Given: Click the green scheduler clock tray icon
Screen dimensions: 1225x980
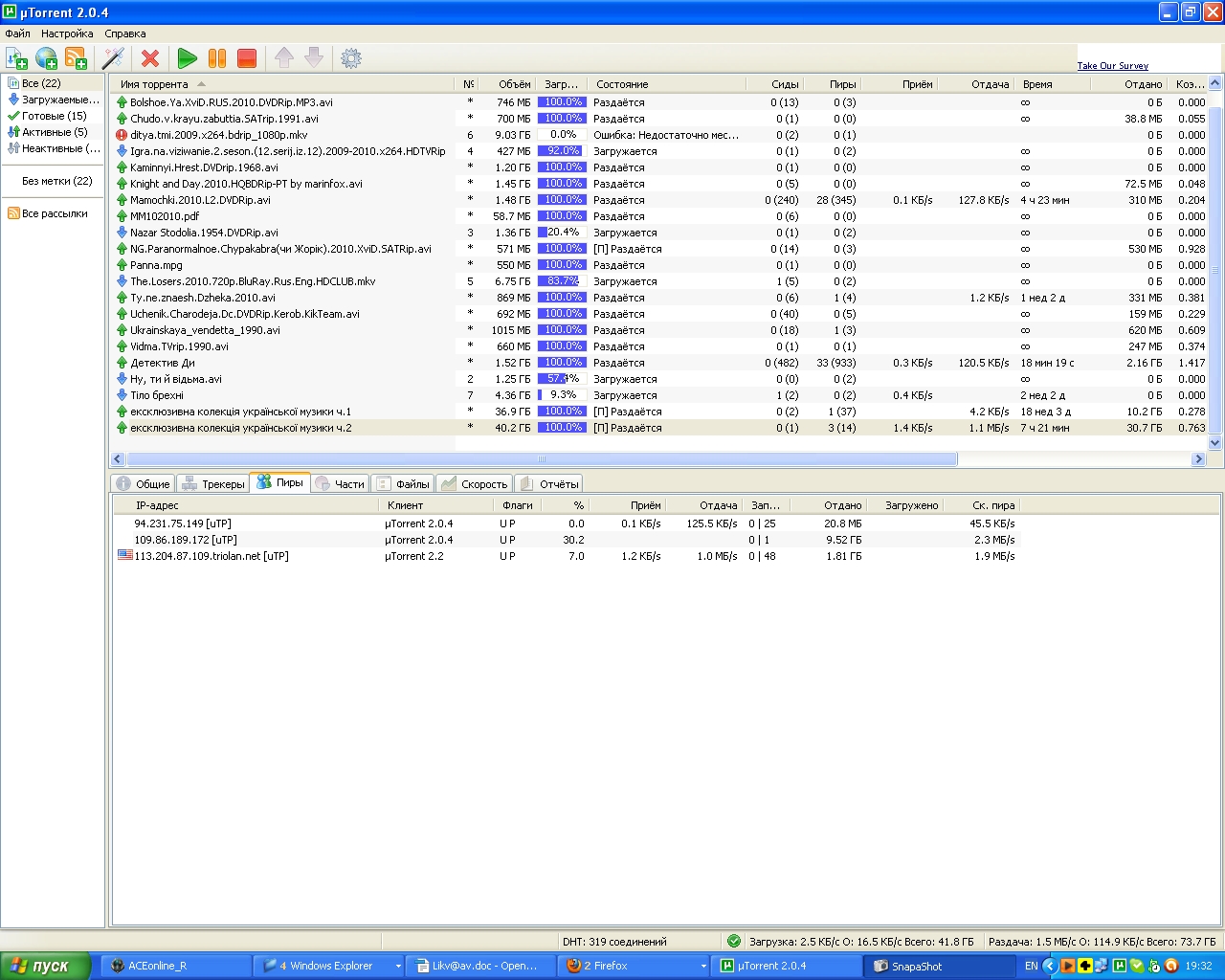Looking at the screenshot, I should pos(1153,966).
